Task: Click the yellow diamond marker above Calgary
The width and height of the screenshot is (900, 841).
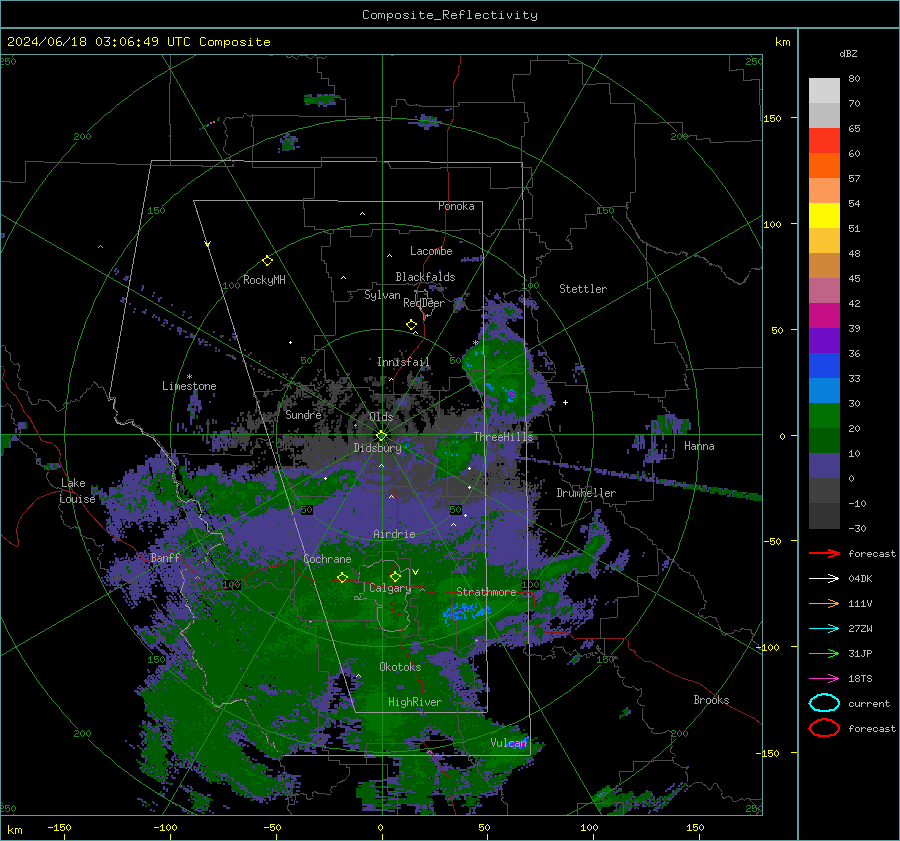Action: 395,576
